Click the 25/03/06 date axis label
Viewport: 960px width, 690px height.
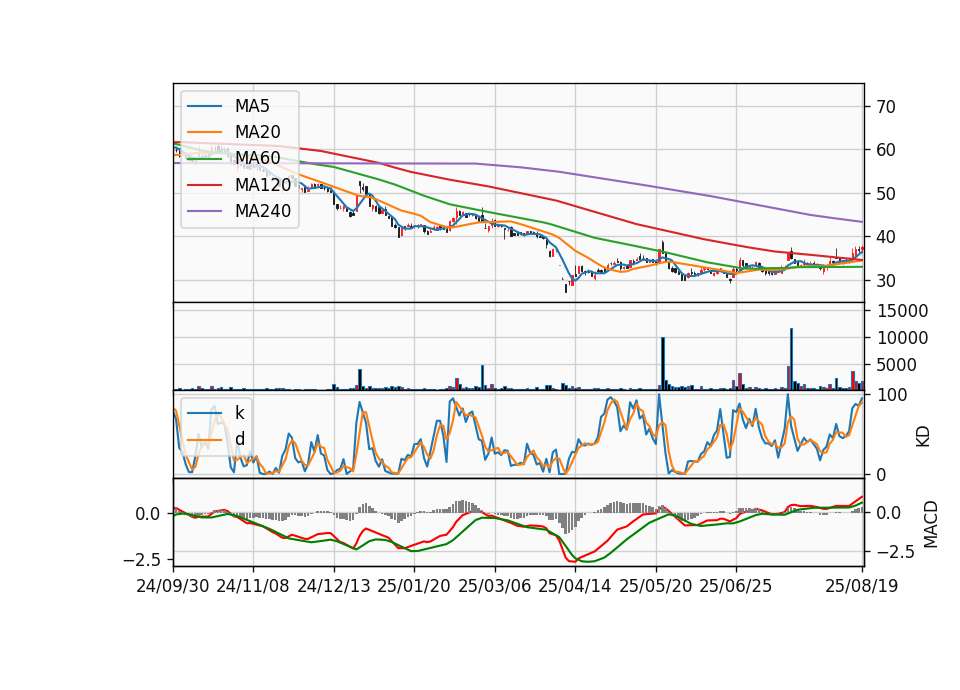click(494, 586)
